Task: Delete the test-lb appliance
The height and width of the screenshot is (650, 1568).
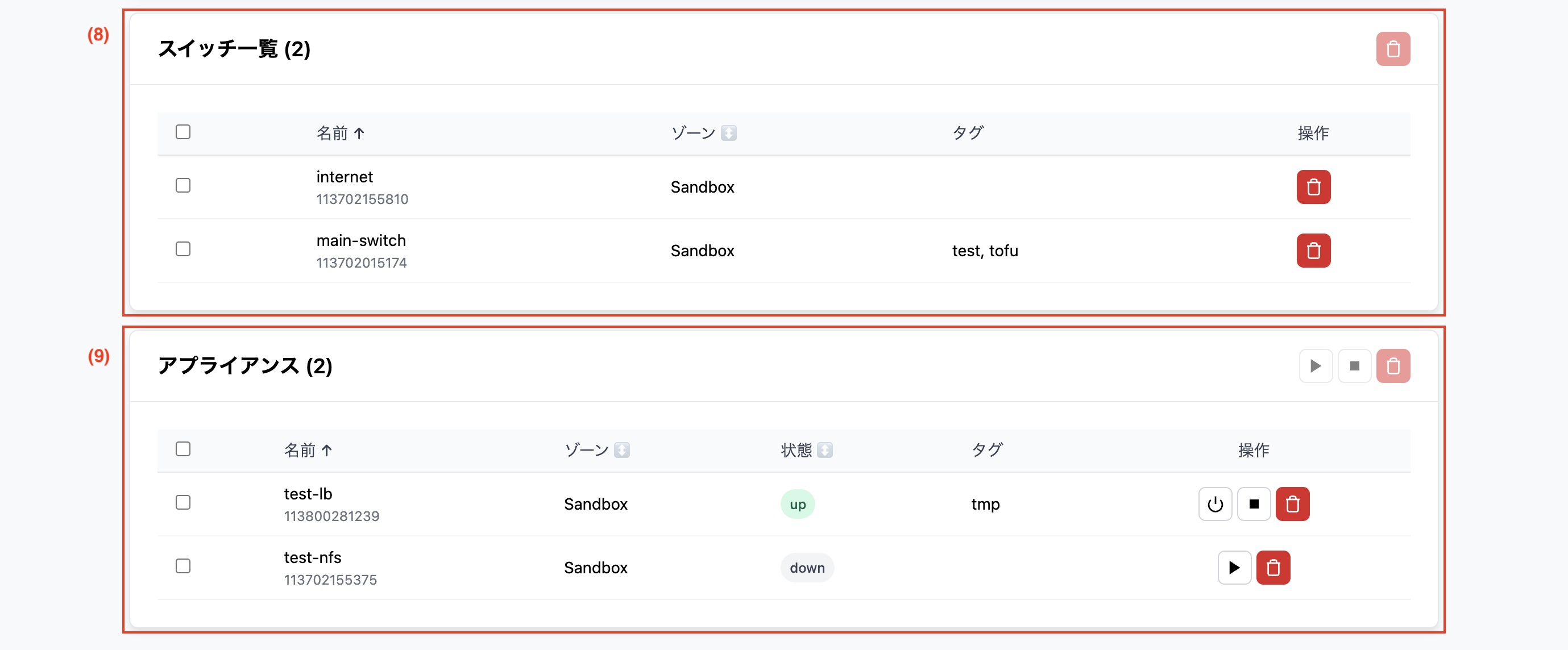Action: 1292,504
